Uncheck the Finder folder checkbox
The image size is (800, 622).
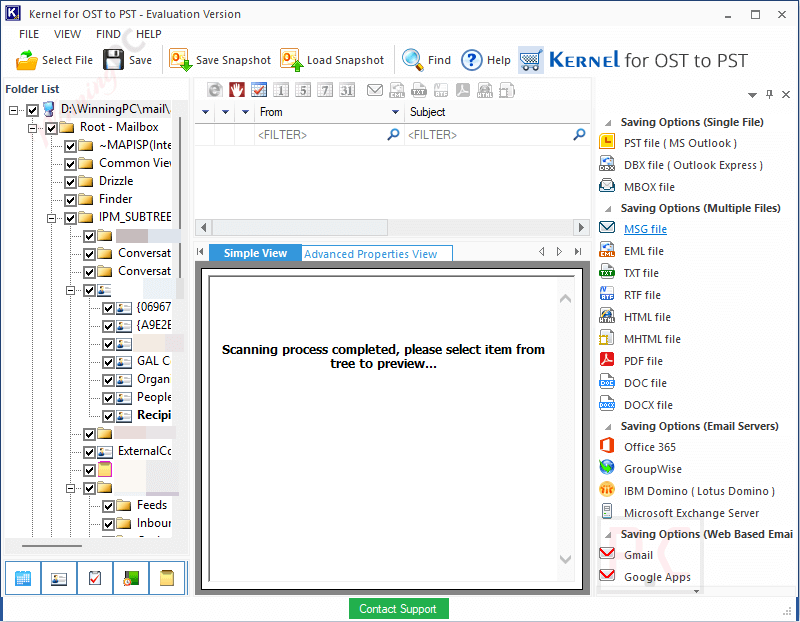click(x=70, y=200)
